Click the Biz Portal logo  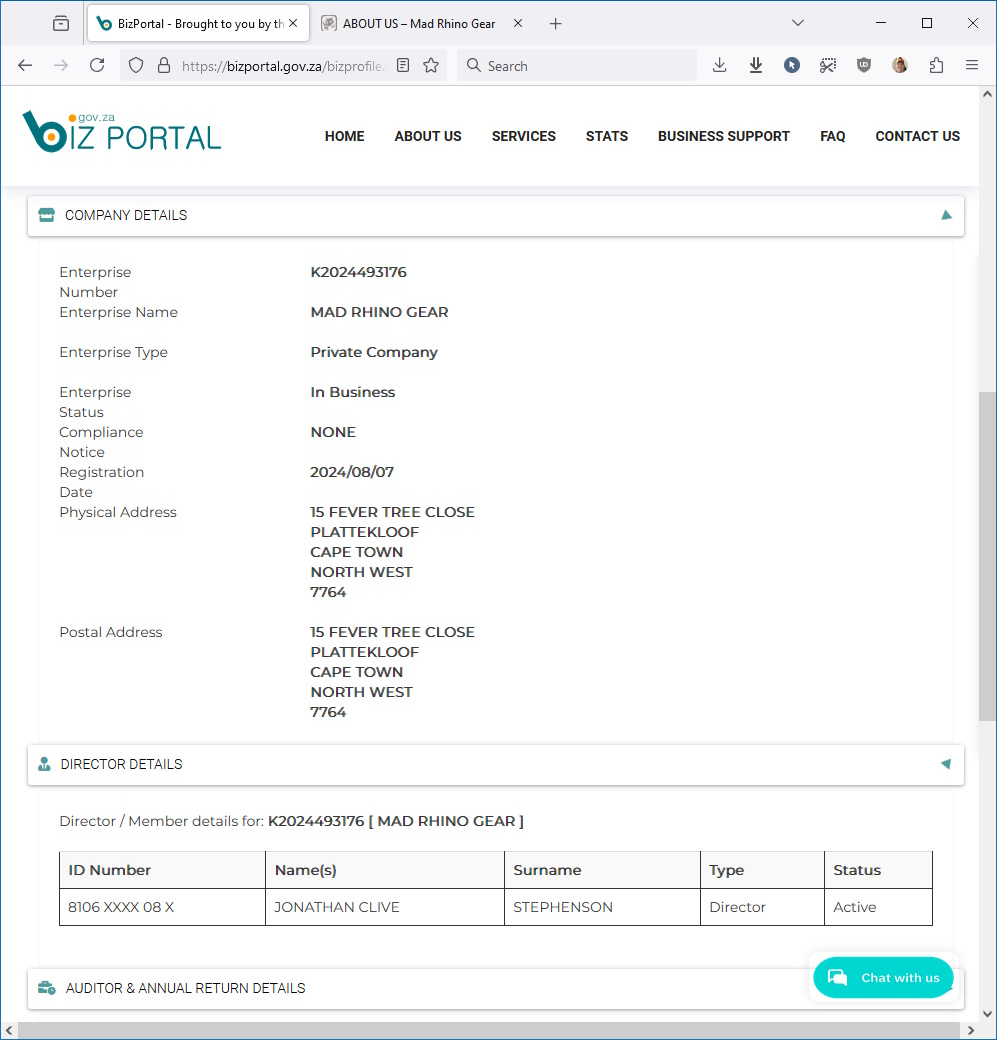point(122,132)
